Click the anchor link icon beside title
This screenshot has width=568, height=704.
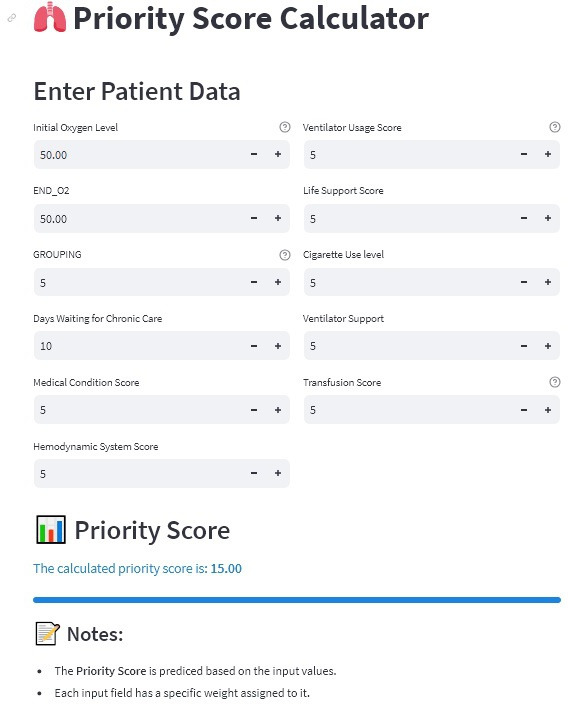point(12,18)
